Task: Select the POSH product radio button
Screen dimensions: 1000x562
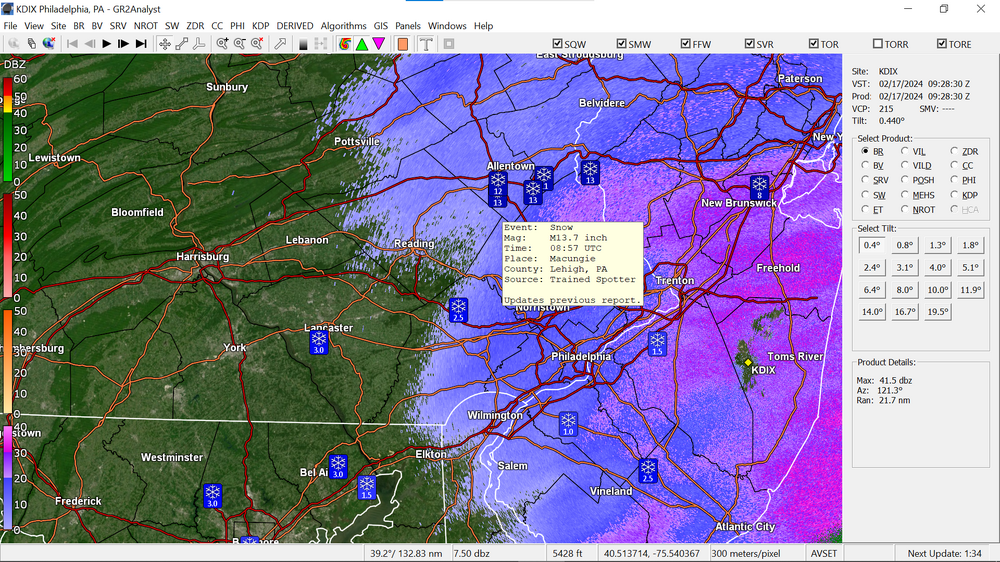Action: (904, 180)
